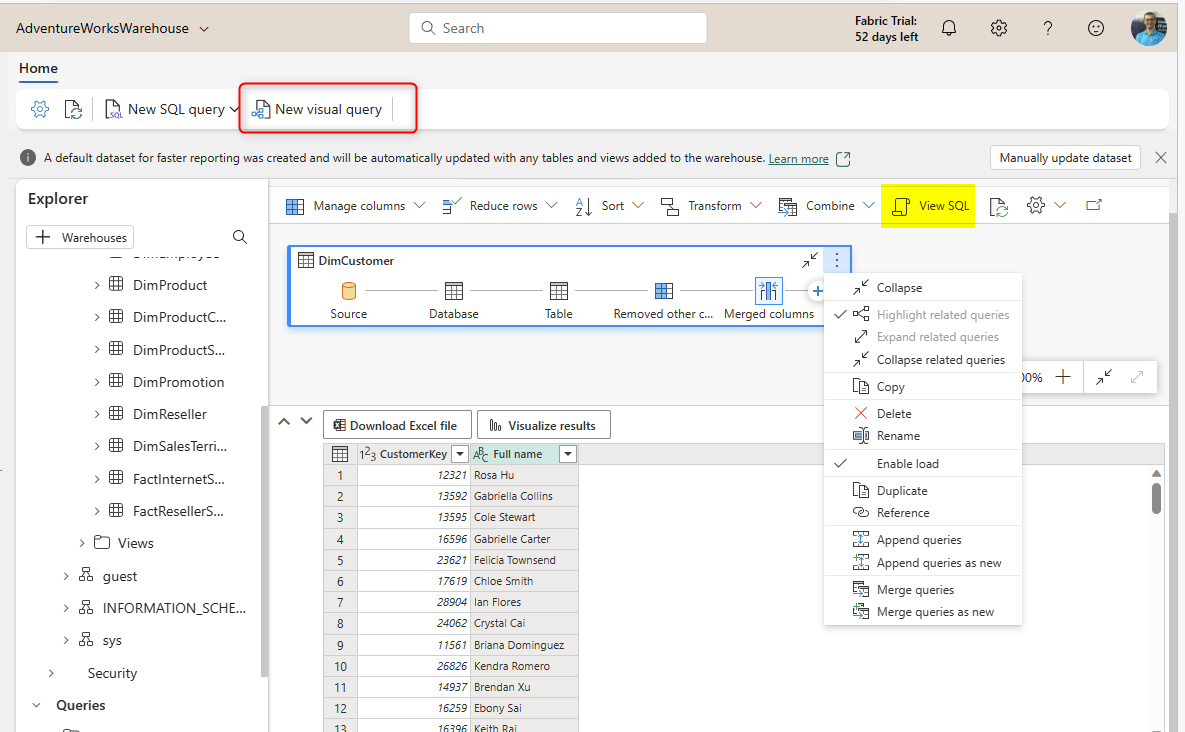
Task: Click the refresh icon in Home toolbar
Action: (73, 109)
